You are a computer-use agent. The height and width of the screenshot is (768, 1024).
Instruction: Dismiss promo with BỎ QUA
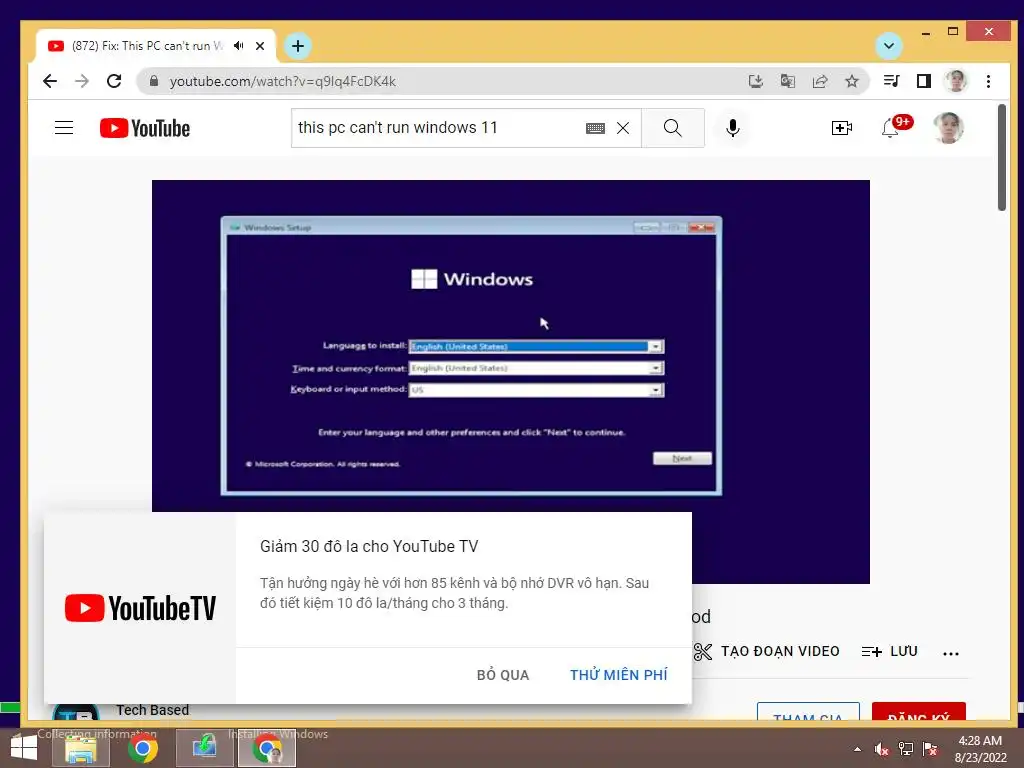click(x=503, y=675)
